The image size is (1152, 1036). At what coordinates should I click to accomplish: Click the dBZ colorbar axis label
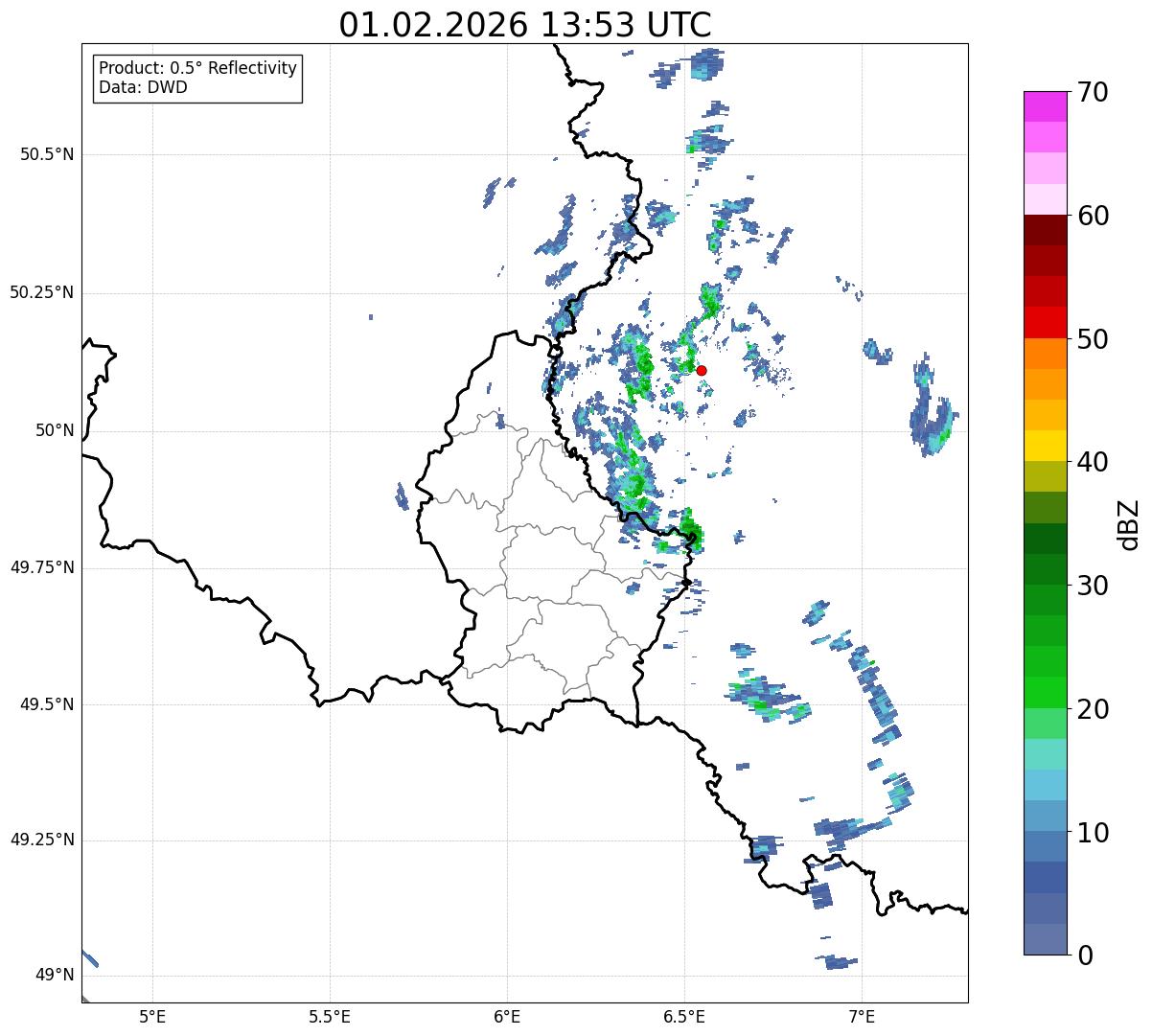coord(1129,524)
